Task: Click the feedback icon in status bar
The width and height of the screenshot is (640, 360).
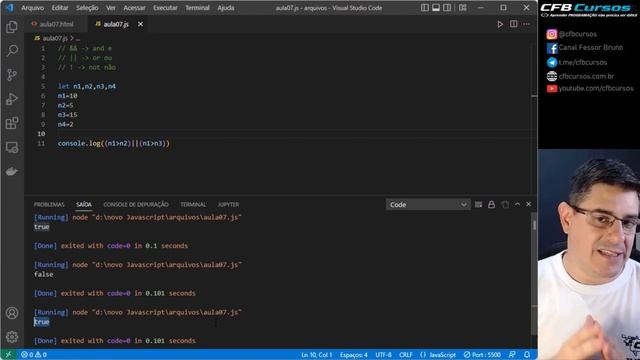Action: pyautogui.click(x=512, y=355)
